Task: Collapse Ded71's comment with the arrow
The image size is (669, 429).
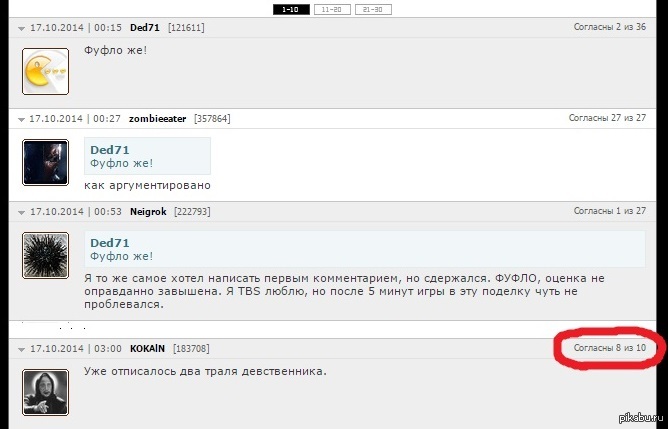Action: (22, 28)
